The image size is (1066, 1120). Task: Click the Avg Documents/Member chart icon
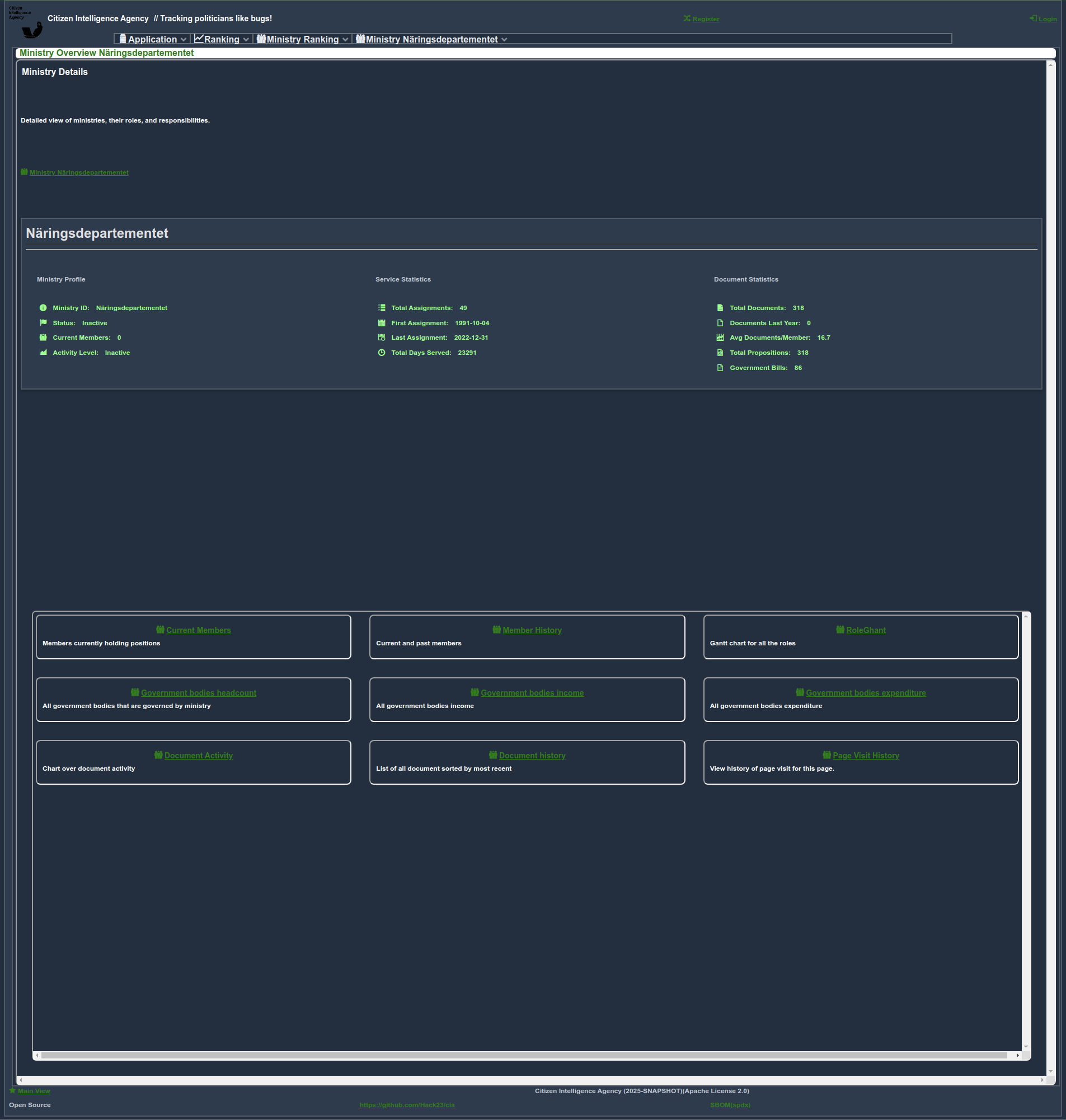click(720, 338)
